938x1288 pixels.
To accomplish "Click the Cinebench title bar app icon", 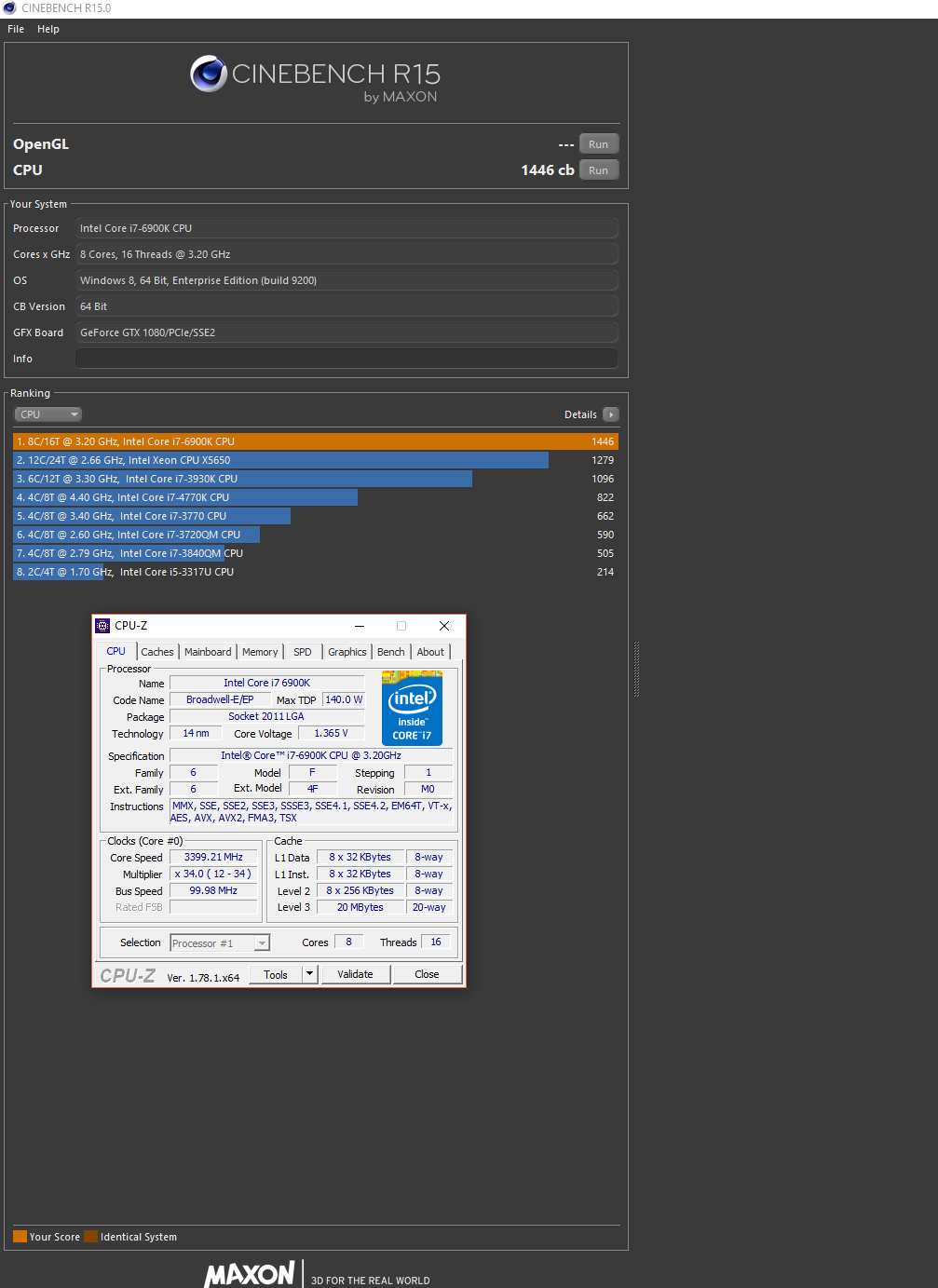I will [9, 7].
